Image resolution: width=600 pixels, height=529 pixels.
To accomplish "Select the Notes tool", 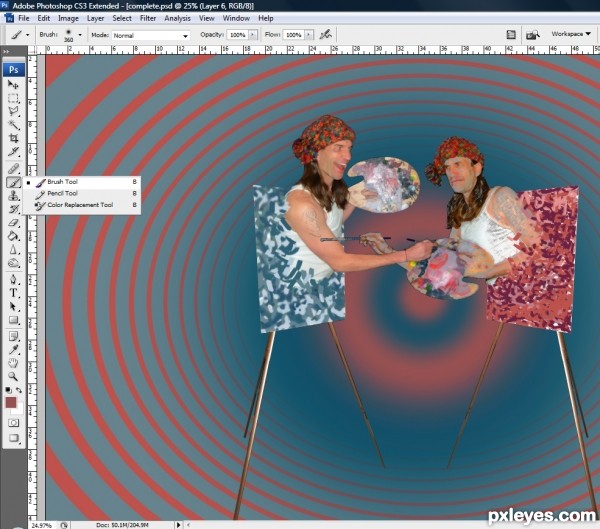I will tap(13, 336).
